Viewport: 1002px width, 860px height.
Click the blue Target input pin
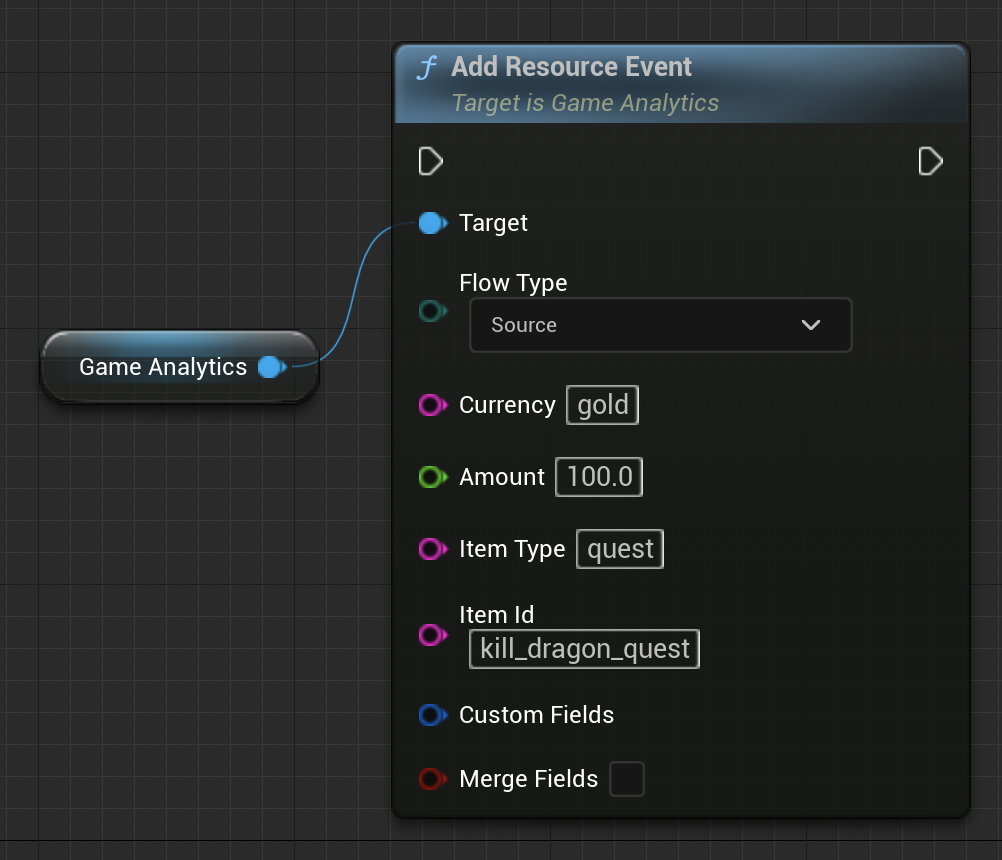pyautogui.click(x=431, y=223)
